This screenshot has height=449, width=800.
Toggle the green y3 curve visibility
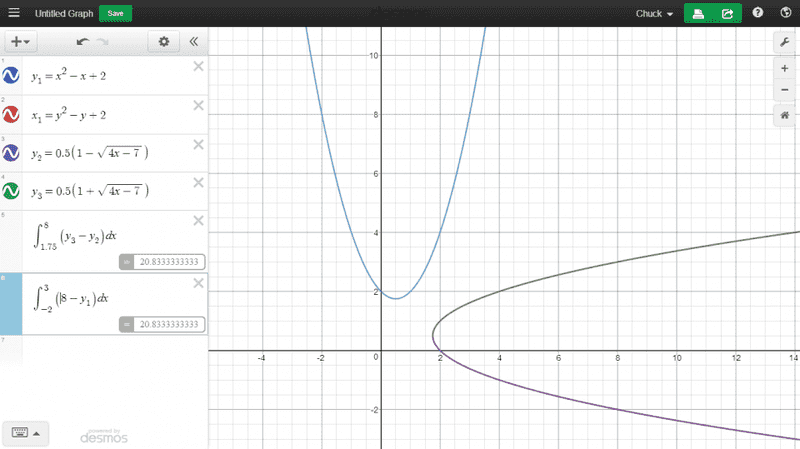coord(11,191)
